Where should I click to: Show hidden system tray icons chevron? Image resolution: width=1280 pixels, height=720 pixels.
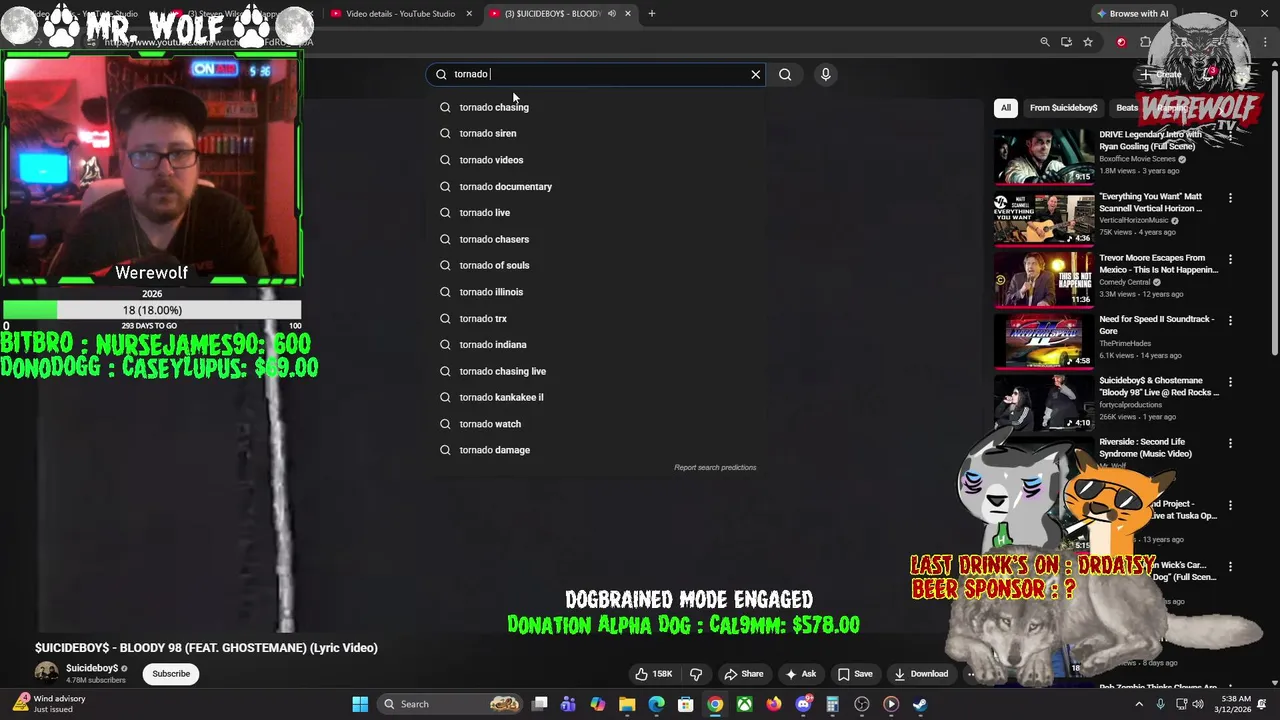(1138, 704)
